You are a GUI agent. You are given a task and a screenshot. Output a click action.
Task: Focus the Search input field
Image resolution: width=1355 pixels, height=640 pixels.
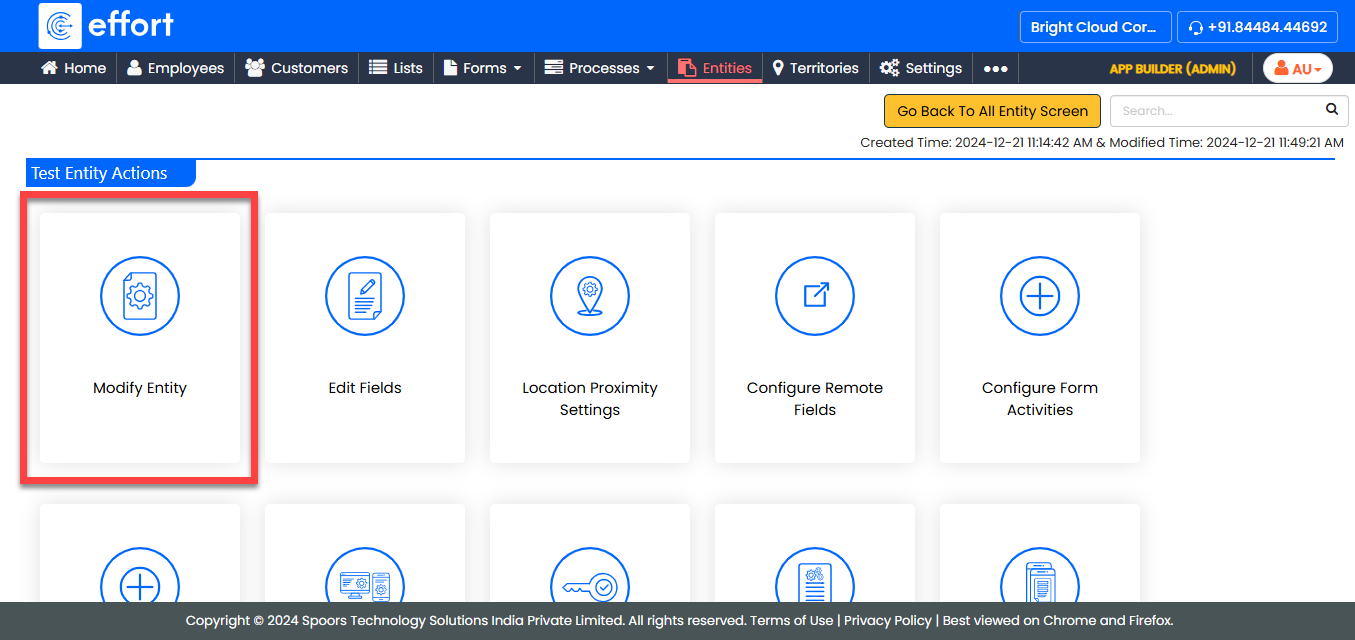(1215, 111)
